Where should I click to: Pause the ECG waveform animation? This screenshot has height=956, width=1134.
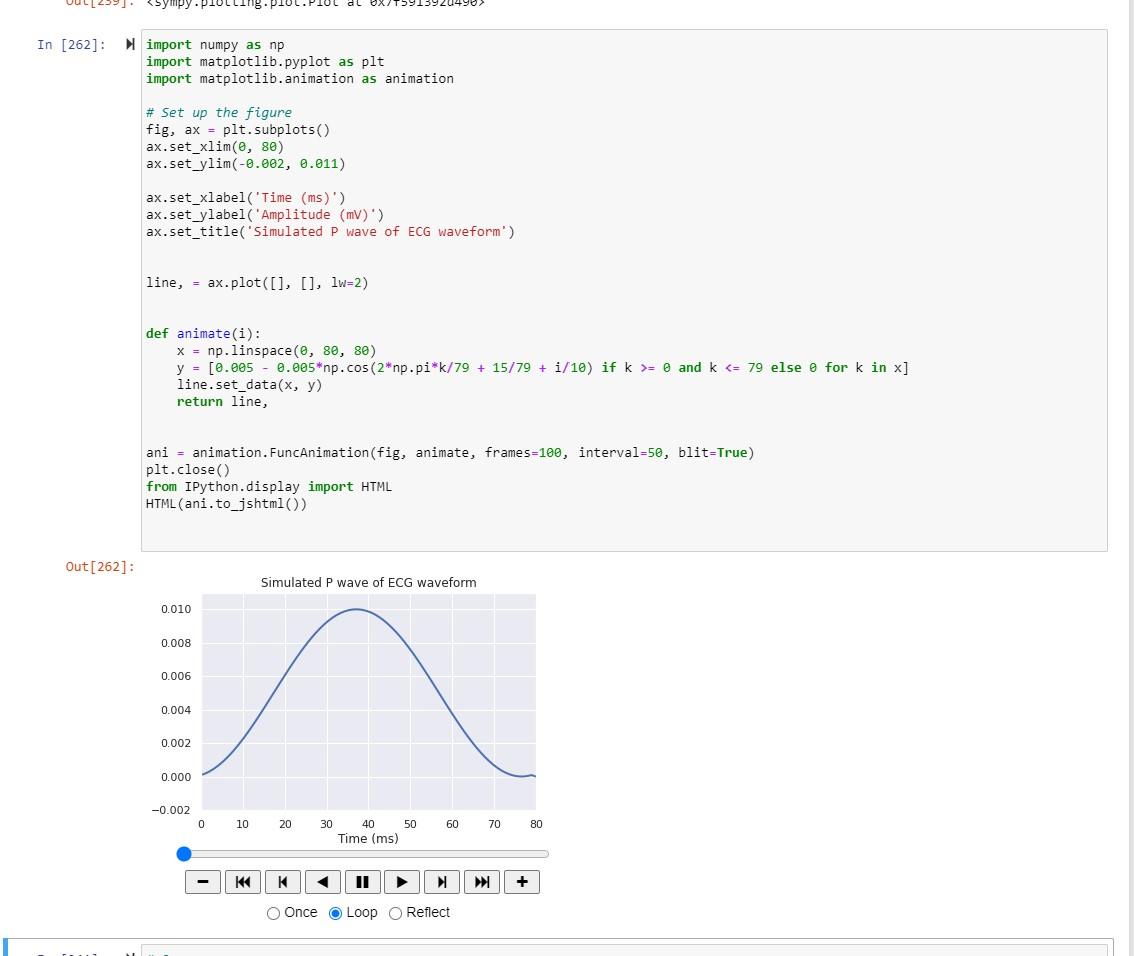(362, 881)
